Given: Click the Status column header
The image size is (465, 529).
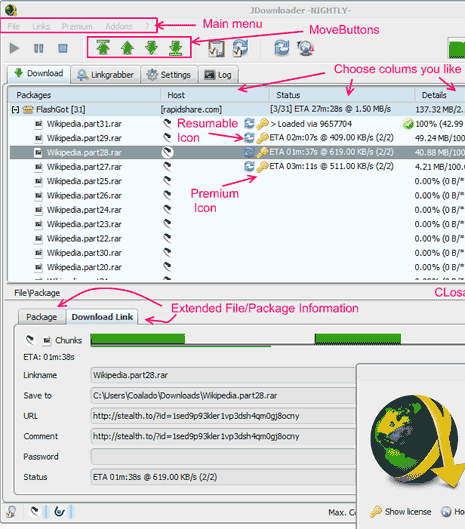Looking at the screenshot, I should coord(341,95).
